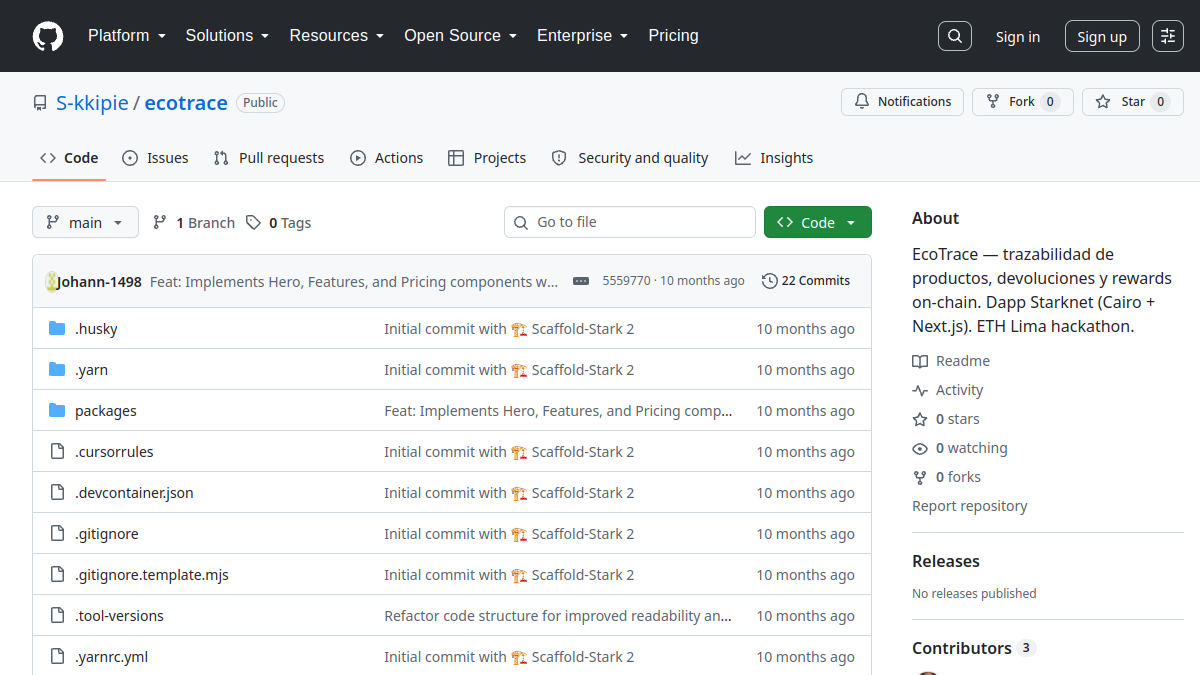This screenshot has width=1200, height=675.
Task: Click the Johann-1498 avatar
Action: [51, 282]
